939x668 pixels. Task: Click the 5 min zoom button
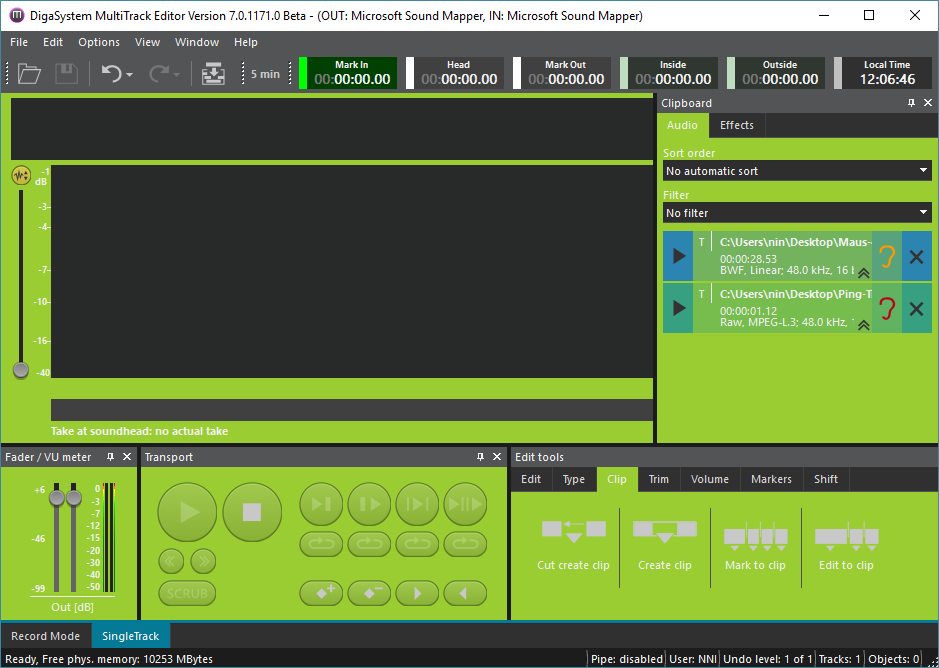pos(265,74)
